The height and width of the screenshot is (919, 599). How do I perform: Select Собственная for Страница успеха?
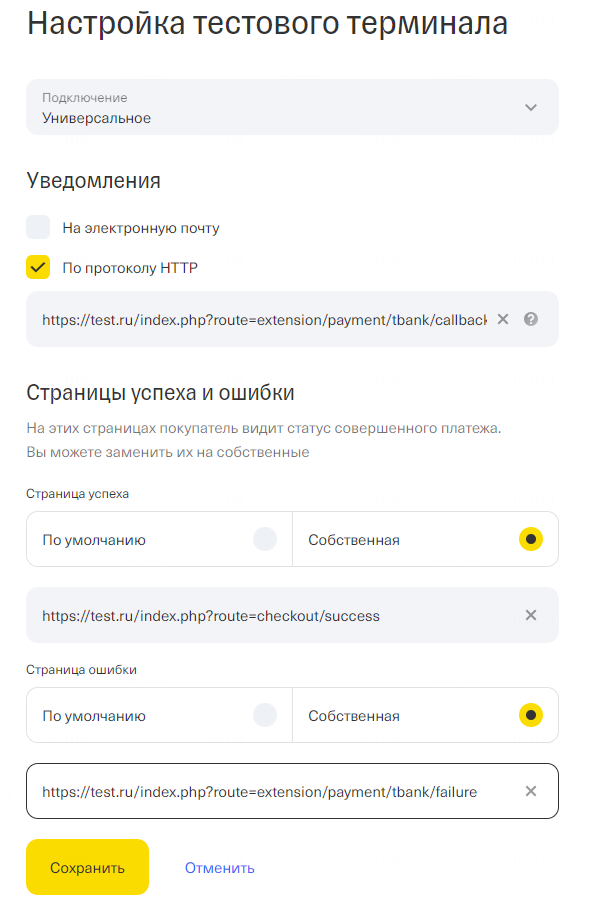click(426, 539)
